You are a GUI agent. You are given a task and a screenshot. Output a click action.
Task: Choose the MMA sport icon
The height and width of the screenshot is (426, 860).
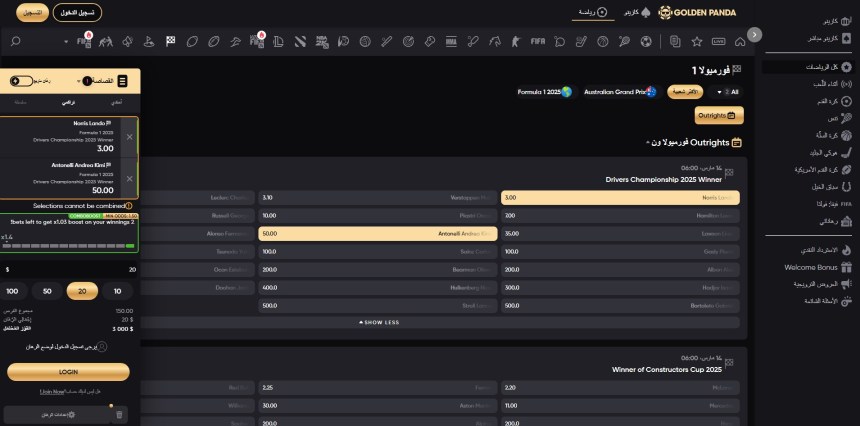[x=451, y=41]
